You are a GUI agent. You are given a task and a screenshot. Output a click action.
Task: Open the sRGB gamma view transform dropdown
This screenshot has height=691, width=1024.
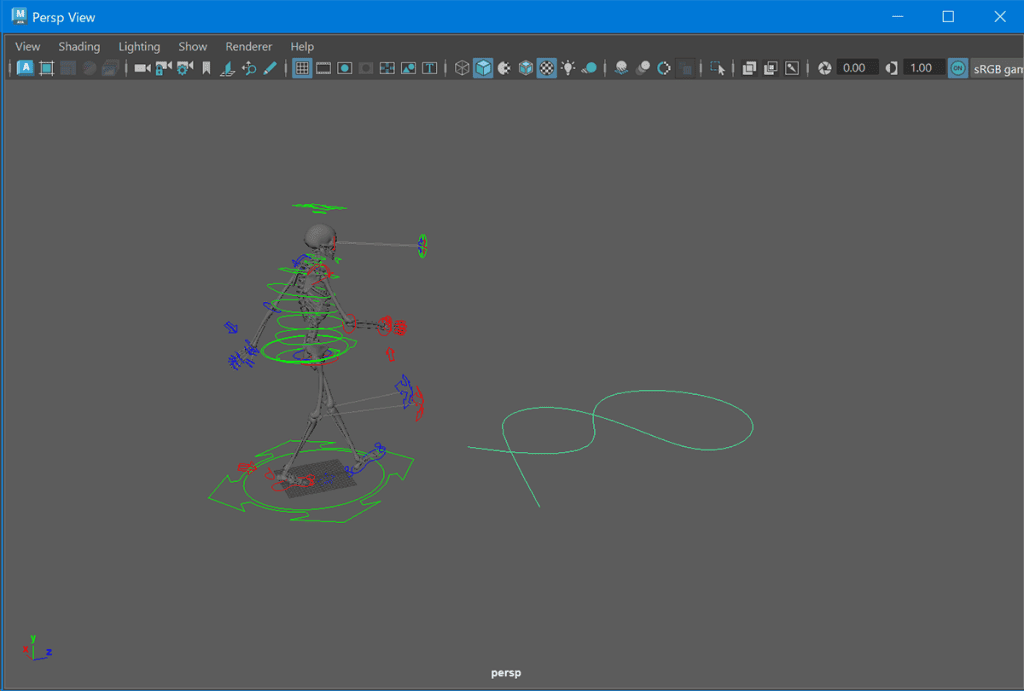pyautogui.click(x=997, y=69)
